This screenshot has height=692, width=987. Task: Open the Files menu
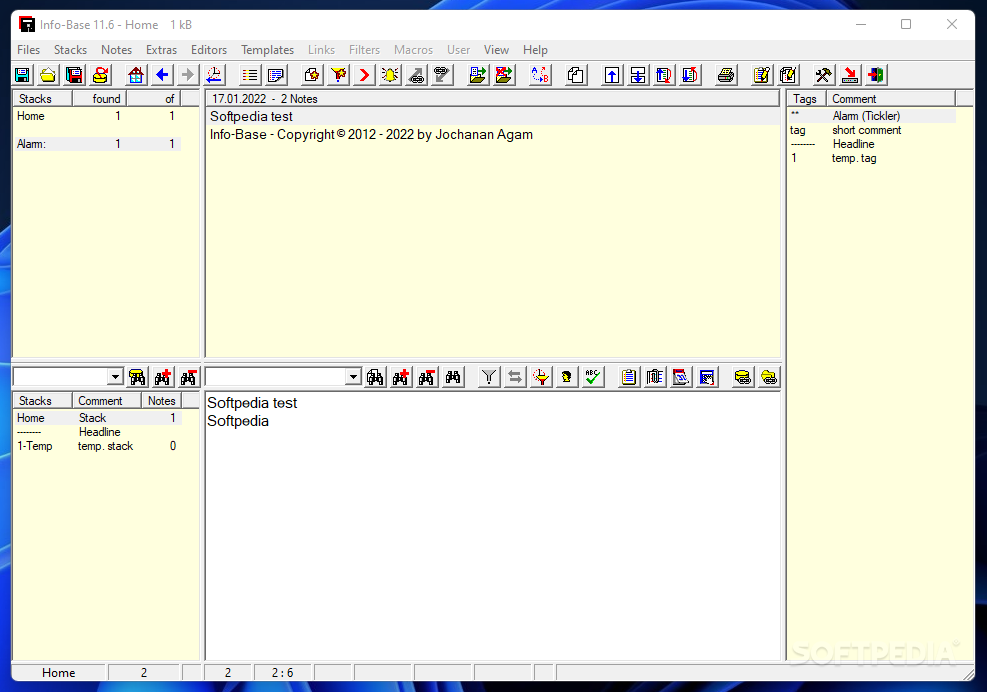[x=28, y=50]
